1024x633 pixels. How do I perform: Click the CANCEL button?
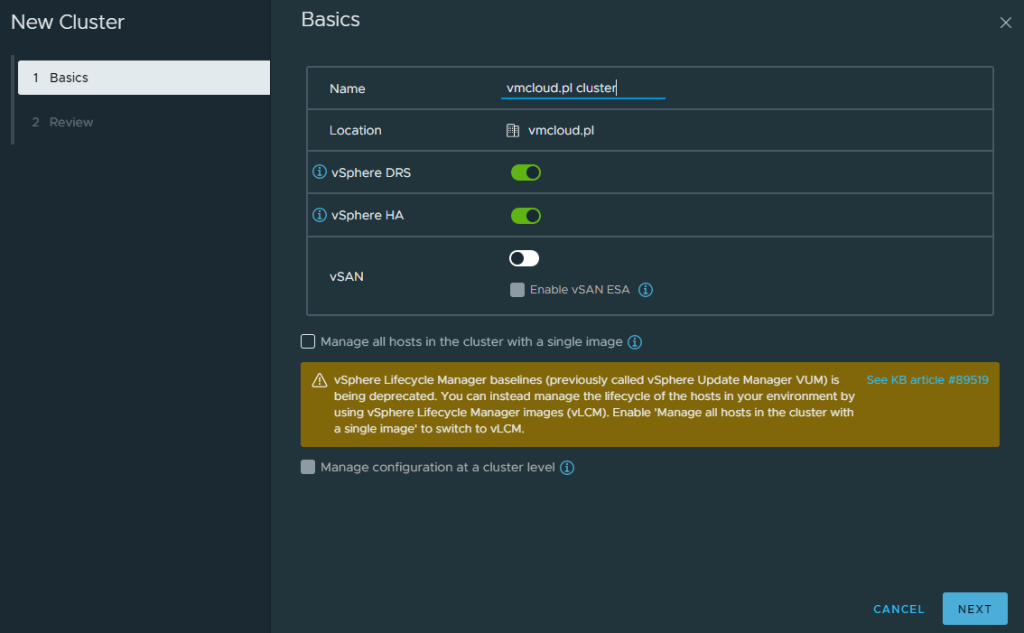point(898,609)
